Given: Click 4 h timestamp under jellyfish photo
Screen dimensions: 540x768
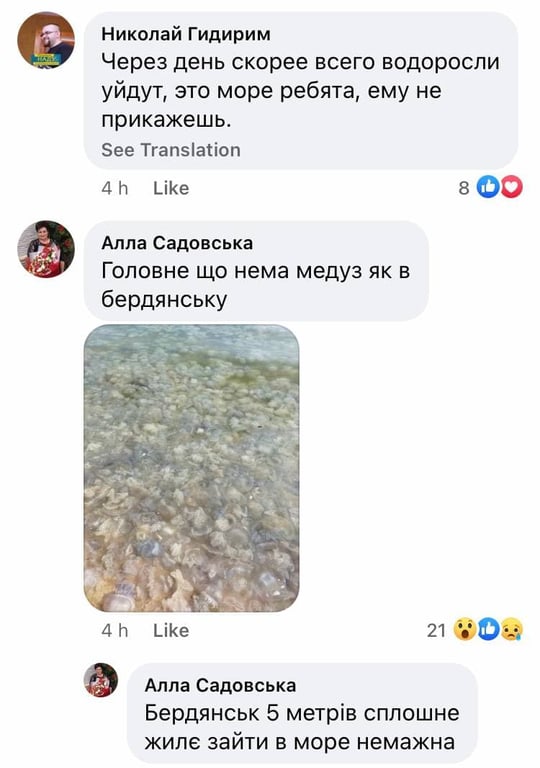Looking at the screenshot, I should tap(115, 630).
